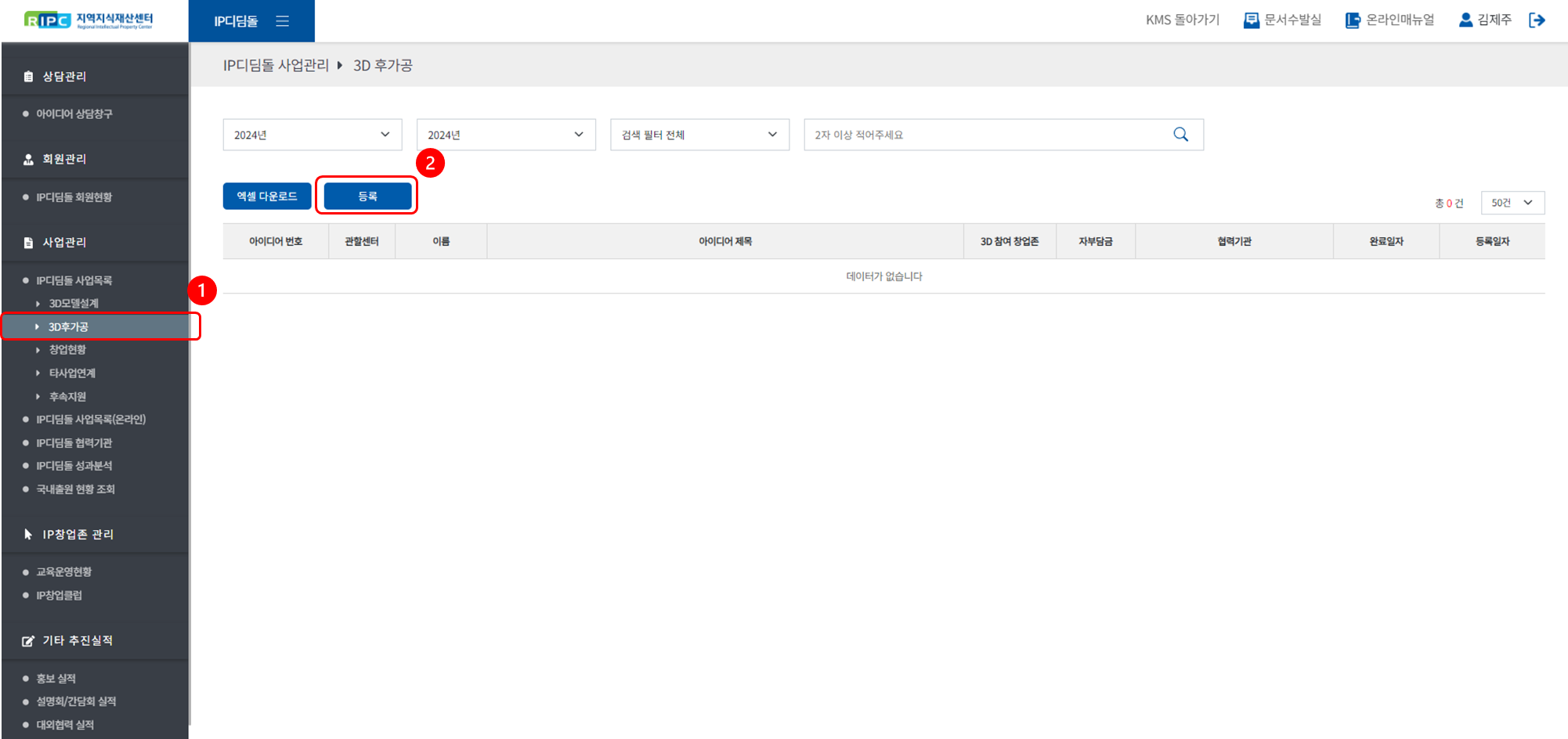Change the 50건 page size dropdown

pos(1512,203)
